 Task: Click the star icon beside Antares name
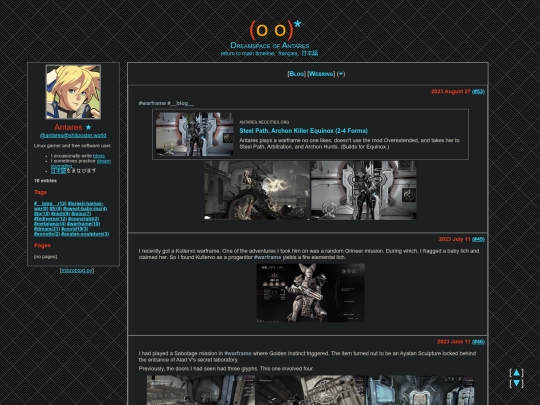(89, 127)
